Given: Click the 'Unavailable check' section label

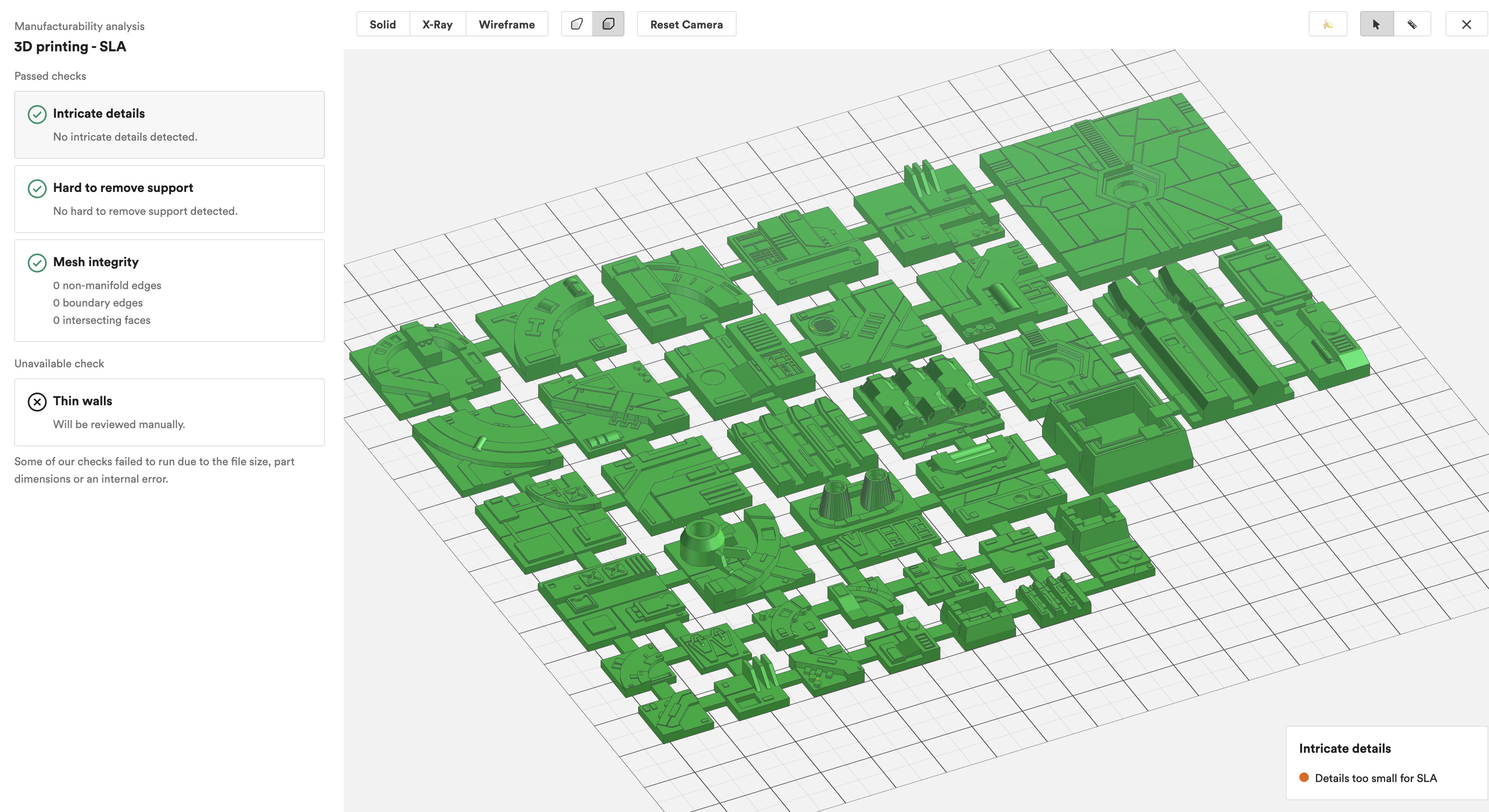Looking at the screenshot, I should pyautogui.click(x=59, y=364).
